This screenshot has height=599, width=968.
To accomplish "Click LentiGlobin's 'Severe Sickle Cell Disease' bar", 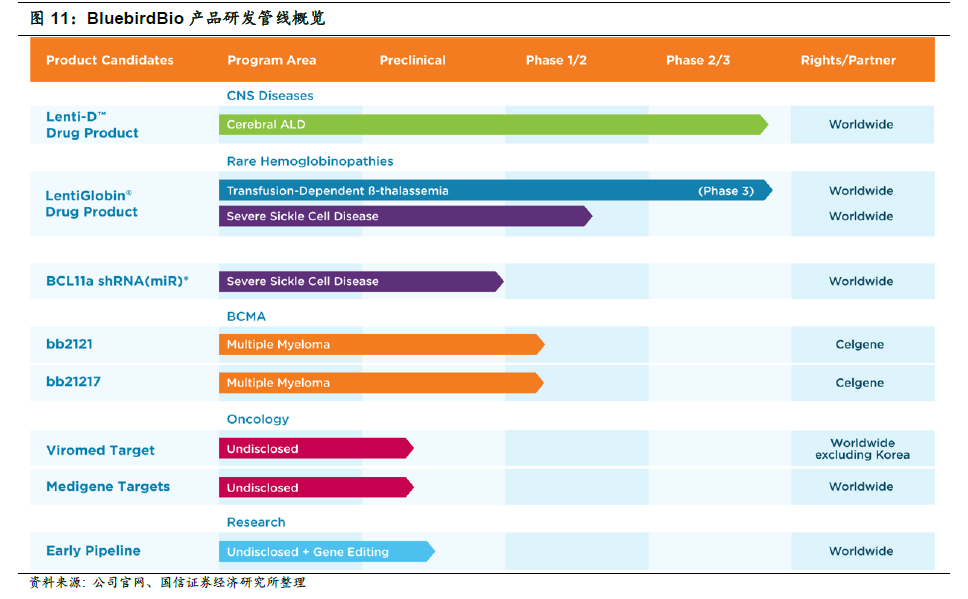I will pos(406,216).
